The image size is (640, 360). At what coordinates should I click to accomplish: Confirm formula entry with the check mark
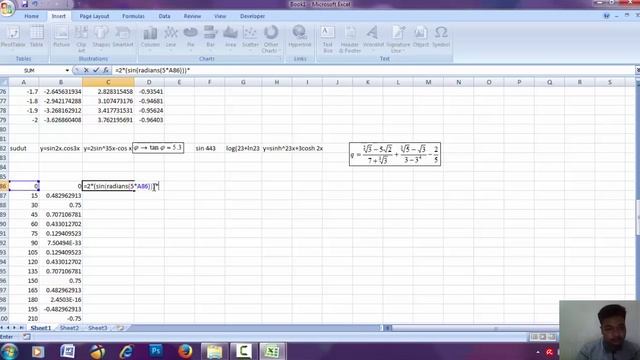pos(96,70)
